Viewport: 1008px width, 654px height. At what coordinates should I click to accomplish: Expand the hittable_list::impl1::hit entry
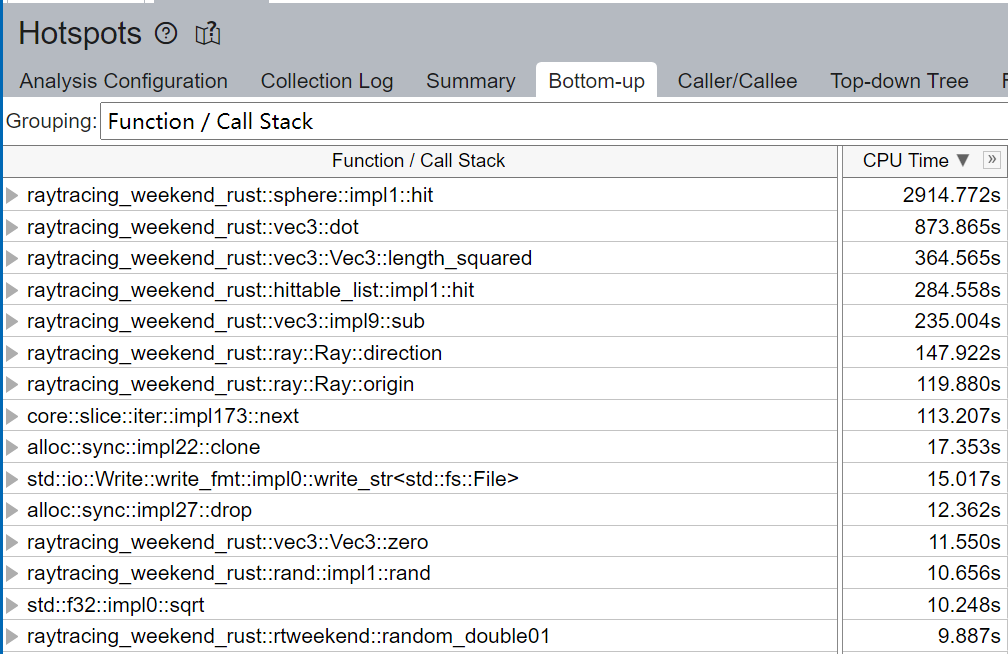pyautogui.click(x=11, y=290)
